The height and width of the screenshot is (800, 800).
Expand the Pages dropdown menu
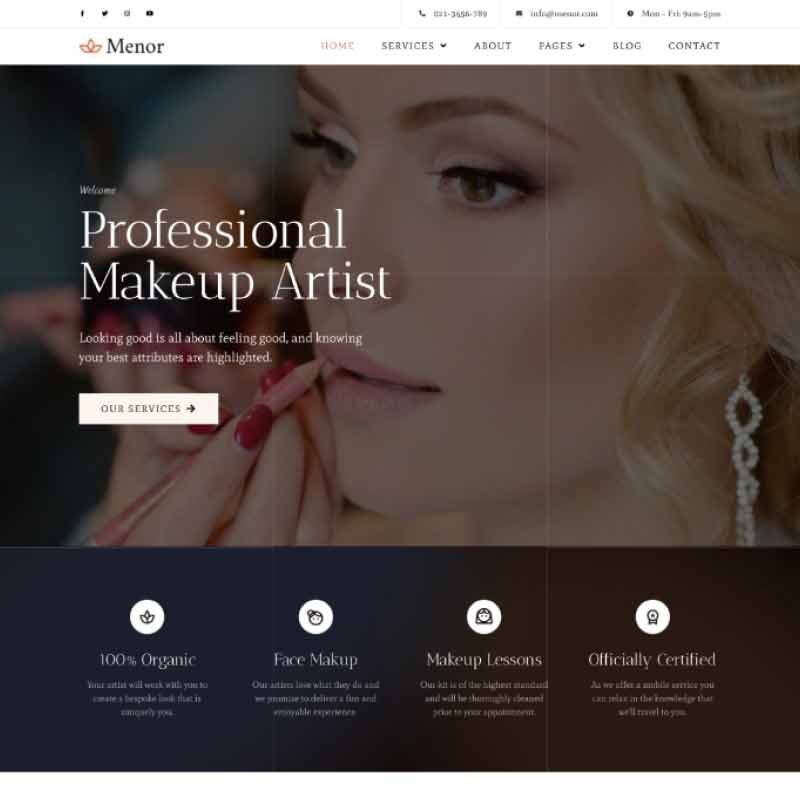tap(561, 45)
